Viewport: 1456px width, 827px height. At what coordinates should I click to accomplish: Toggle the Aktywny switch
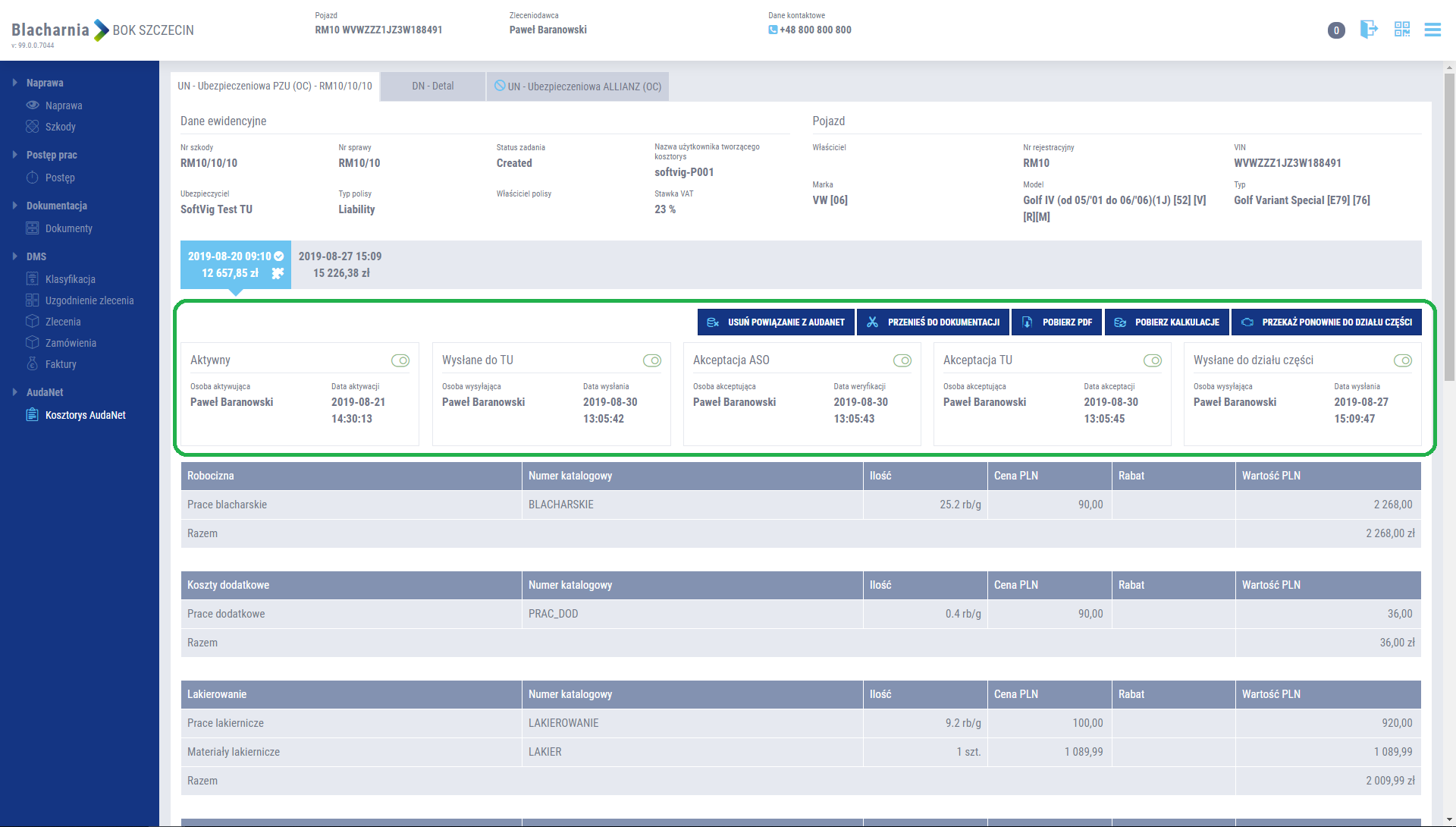point(400,360)
